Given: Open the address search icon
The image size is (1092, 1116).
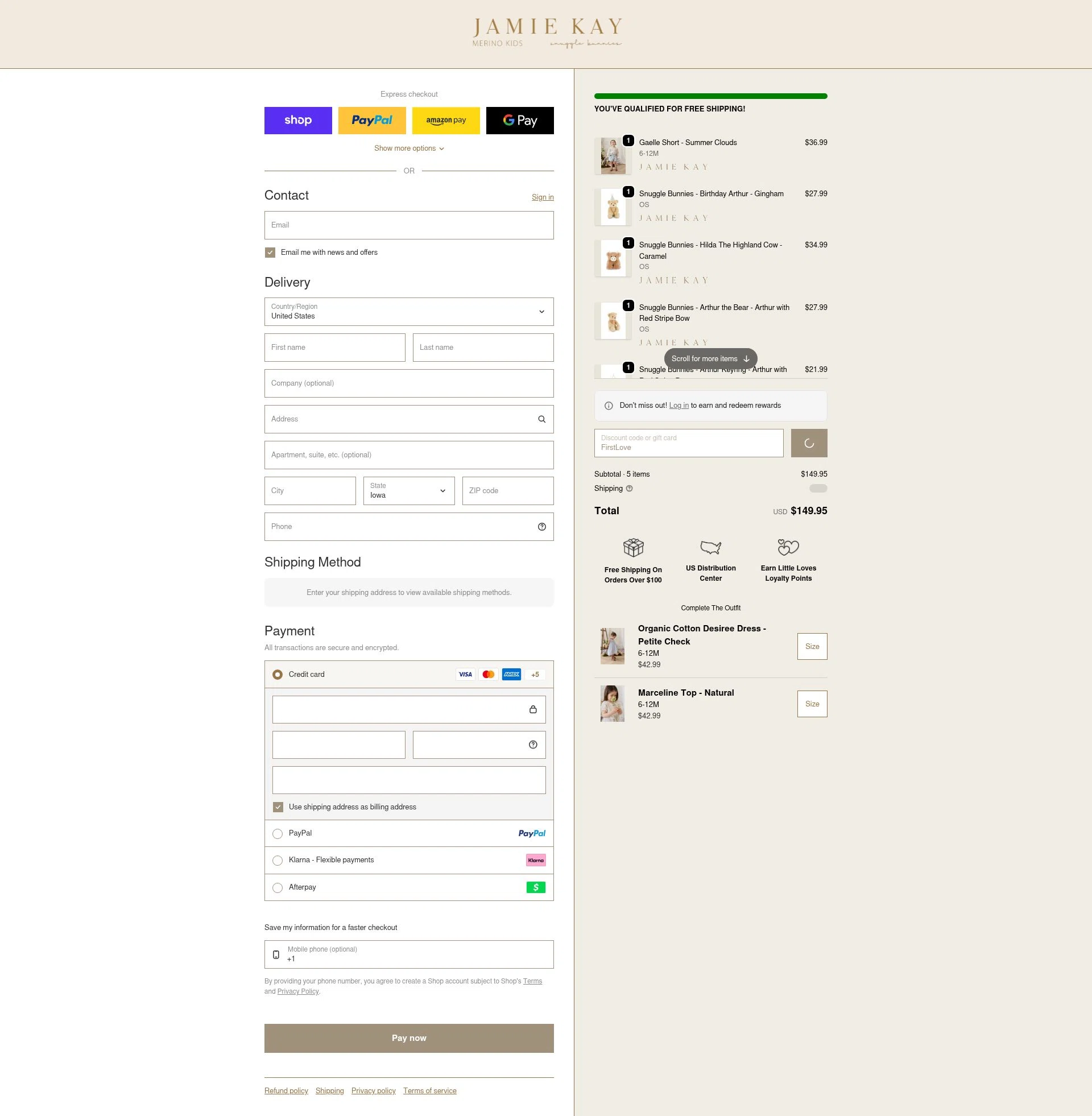Looking at the screenshot, I should 541,419.
